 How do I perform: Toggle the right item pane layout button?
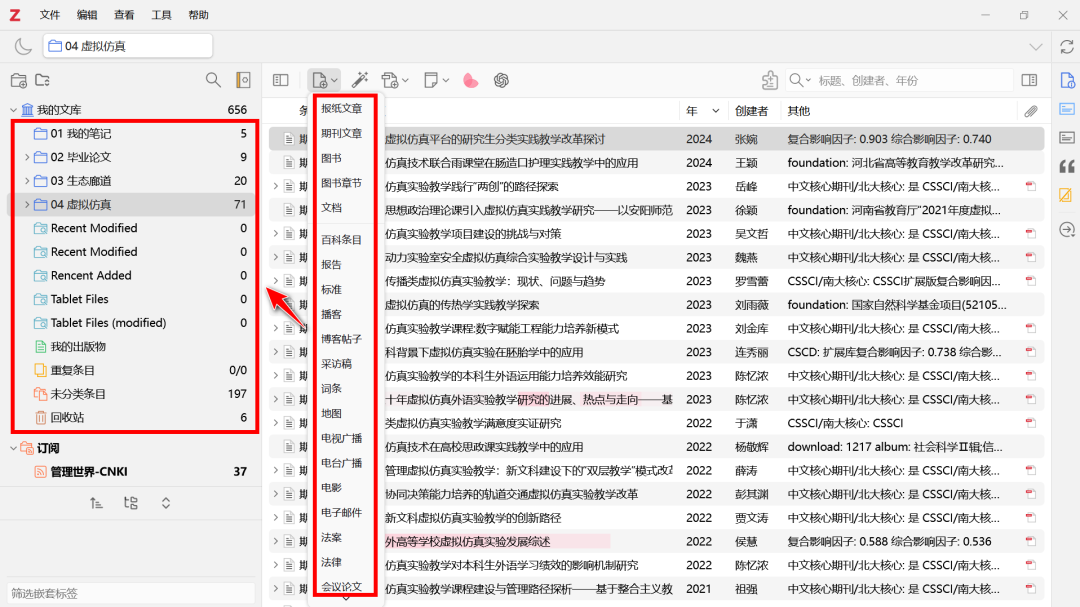coord(1029,80)
